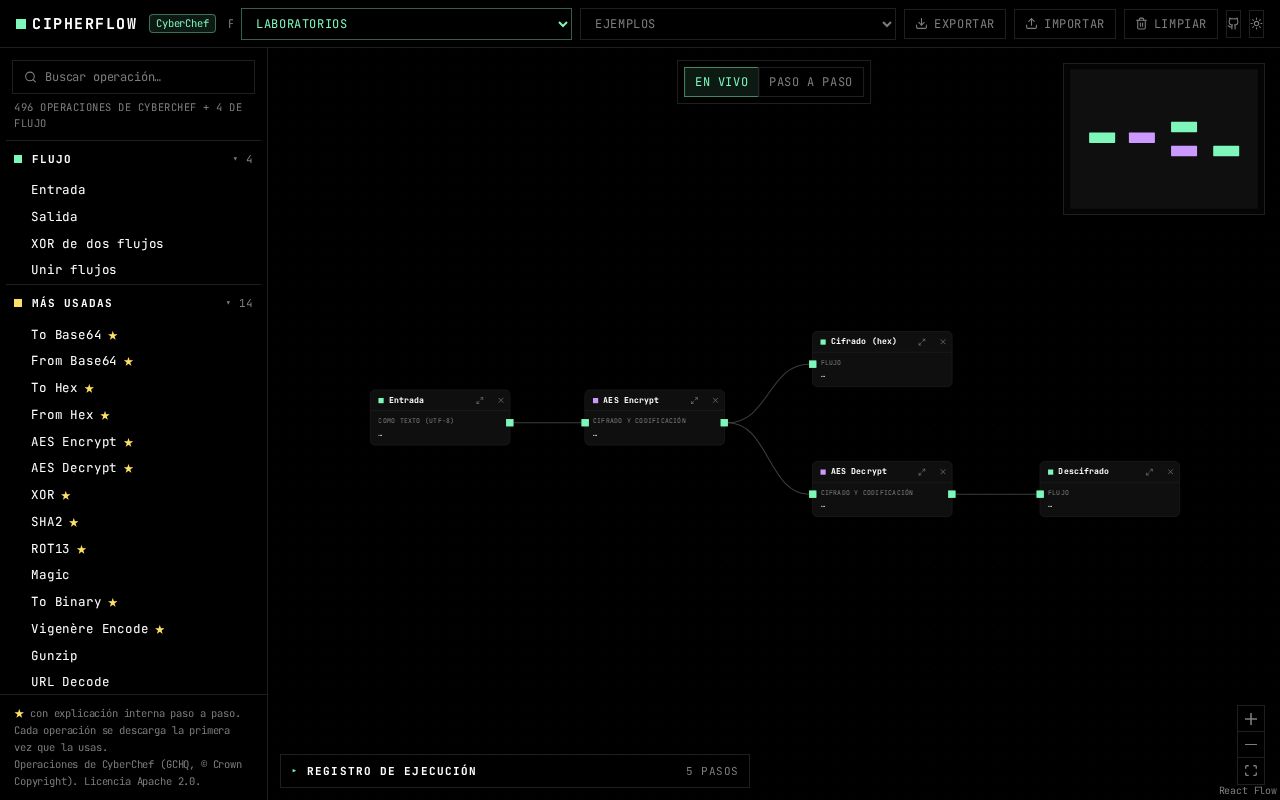Click the AES Decrypt output handle
Screen dimensions: 1280x800
click(x=951, y=494)
